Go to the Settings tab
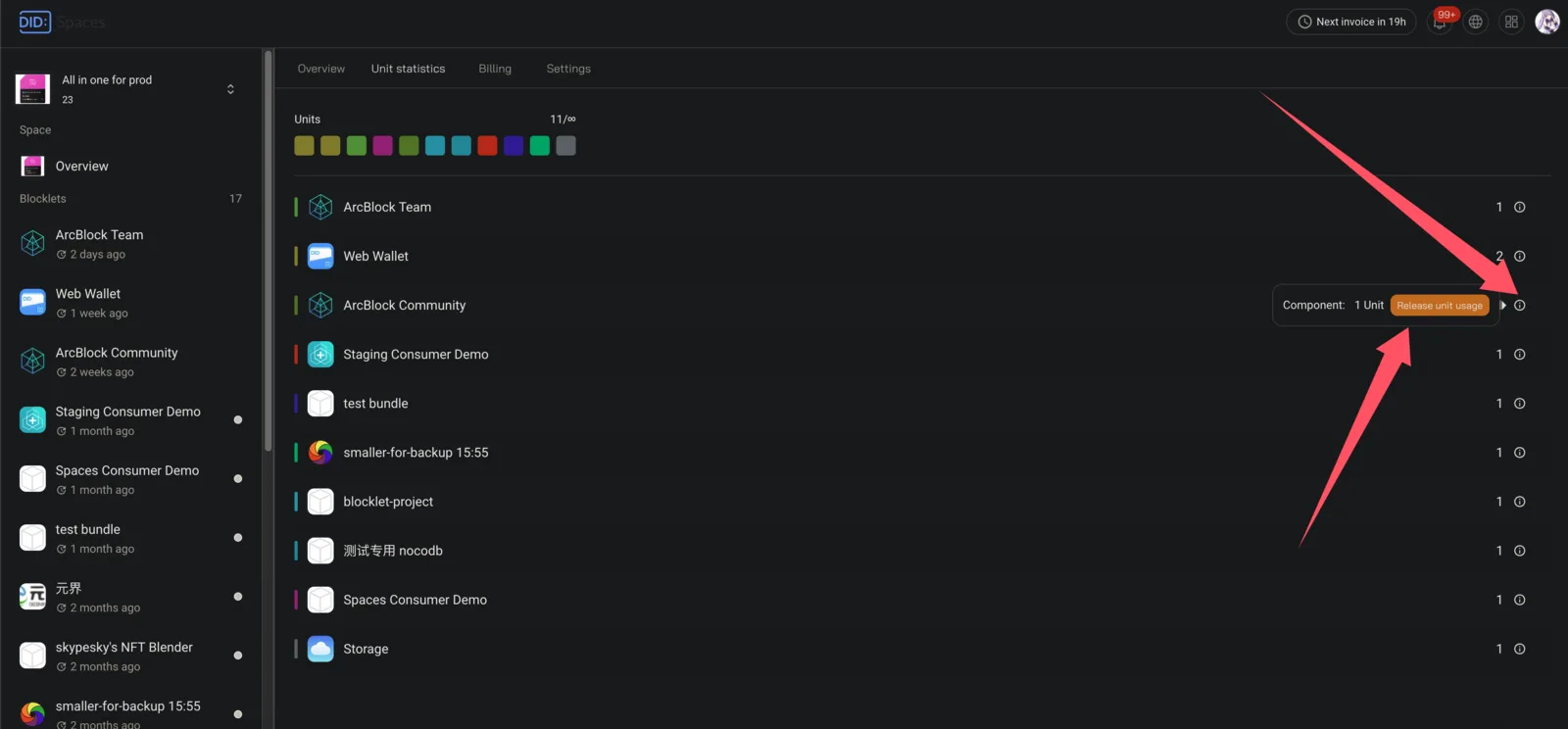The image size is (1568, 729). (x=568, y=69)
